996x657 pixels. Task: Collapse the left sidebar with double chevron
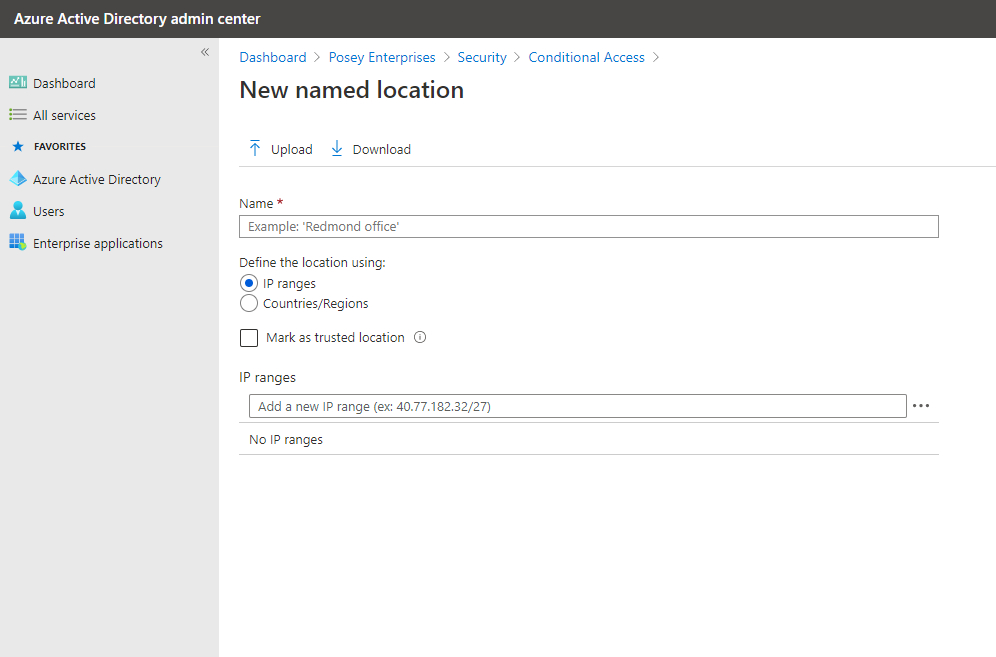coord(205,52)
